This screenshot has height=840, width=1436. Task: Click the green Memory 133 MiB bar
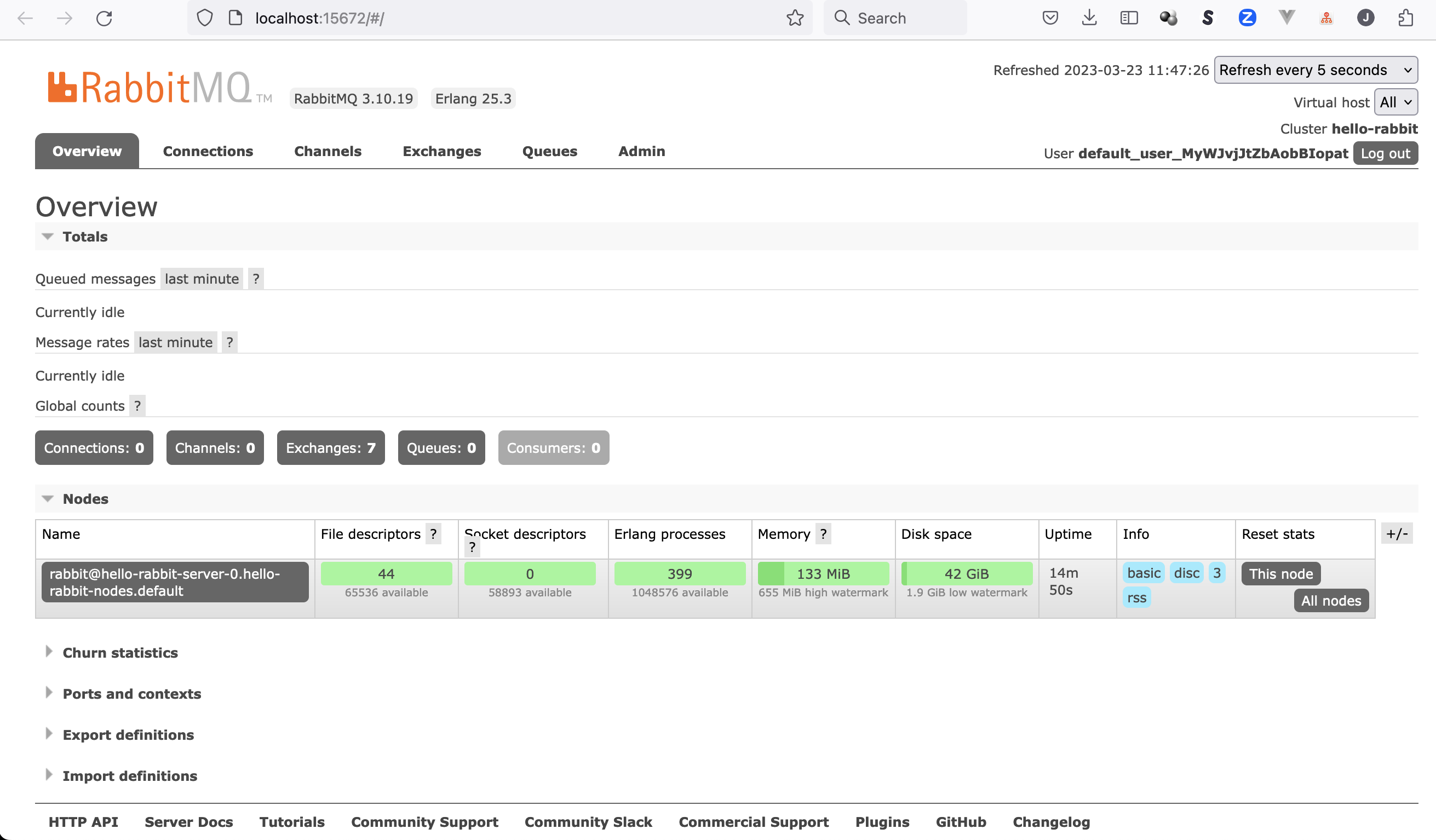(823, 573)
